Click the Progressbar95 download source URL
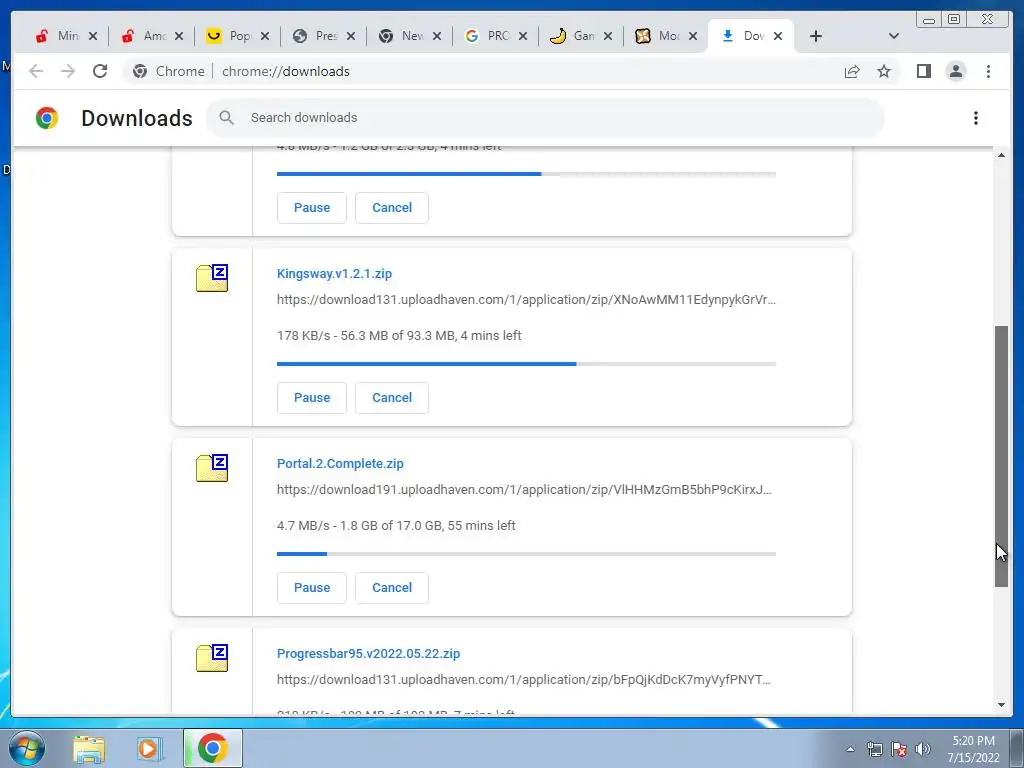The height and width of the screenshot is (768, 1024). click(x=524, y=680)
